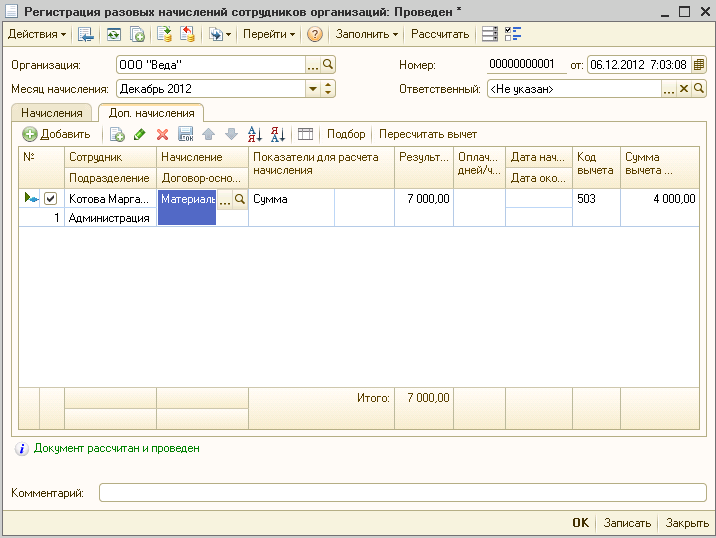Switch to the Доп. начисления tab
The height and width of the screenshot is (538, 716).
[151, 113]
